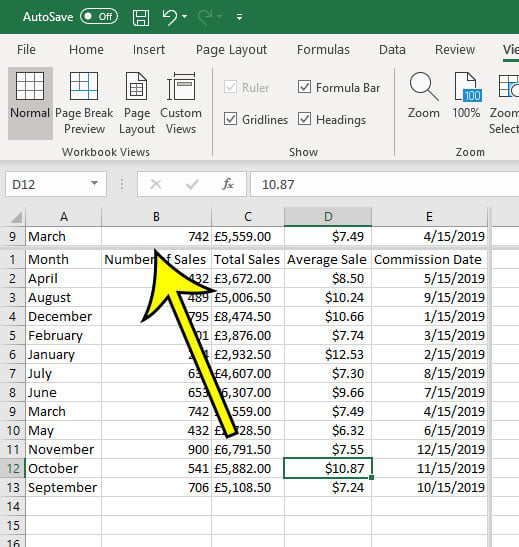
Task: Switch to the Page Layout ribbon tab
Action: 231,50
